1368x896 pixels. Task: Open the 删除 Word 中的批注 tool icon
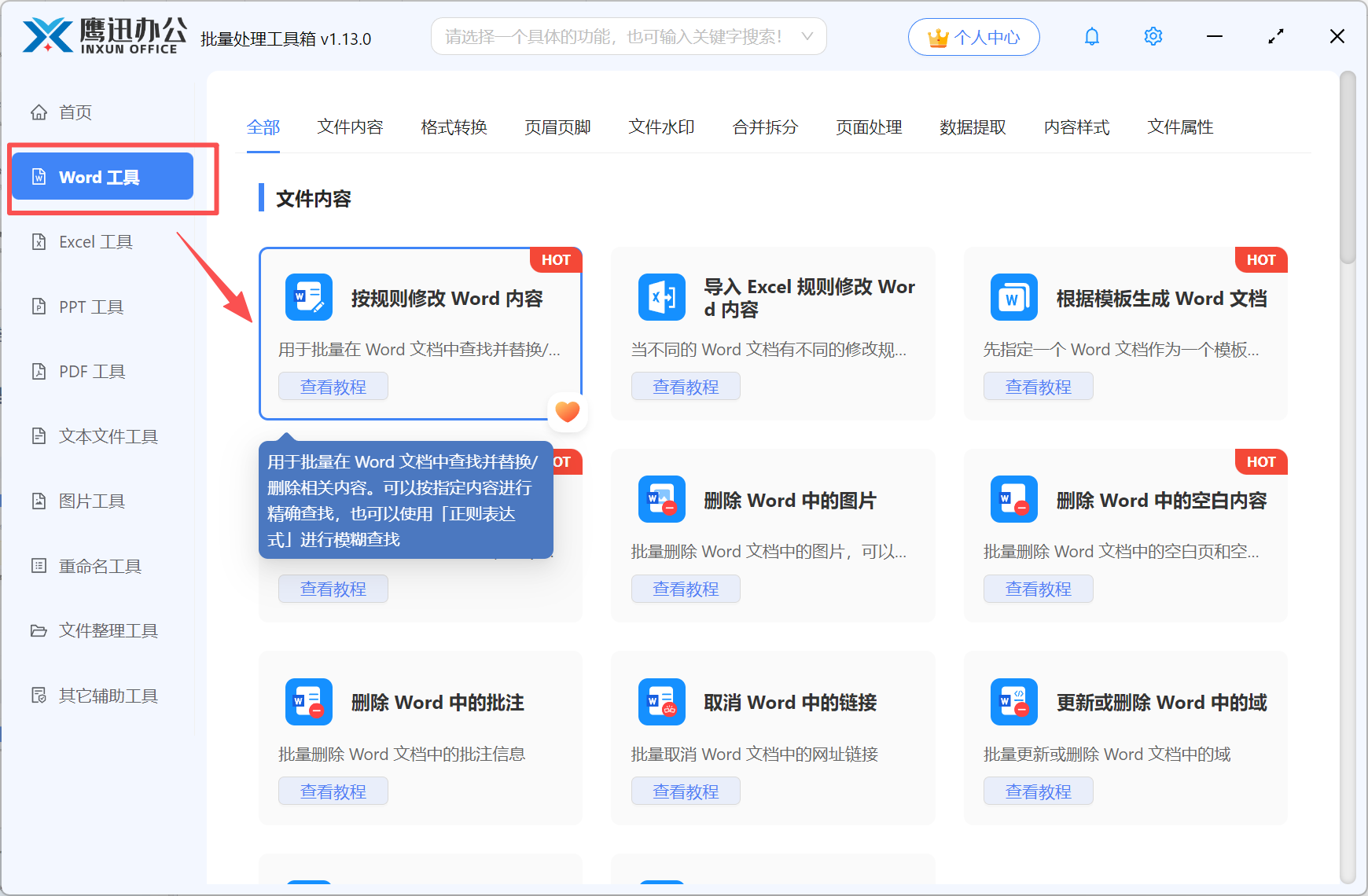tap(309, 702)
